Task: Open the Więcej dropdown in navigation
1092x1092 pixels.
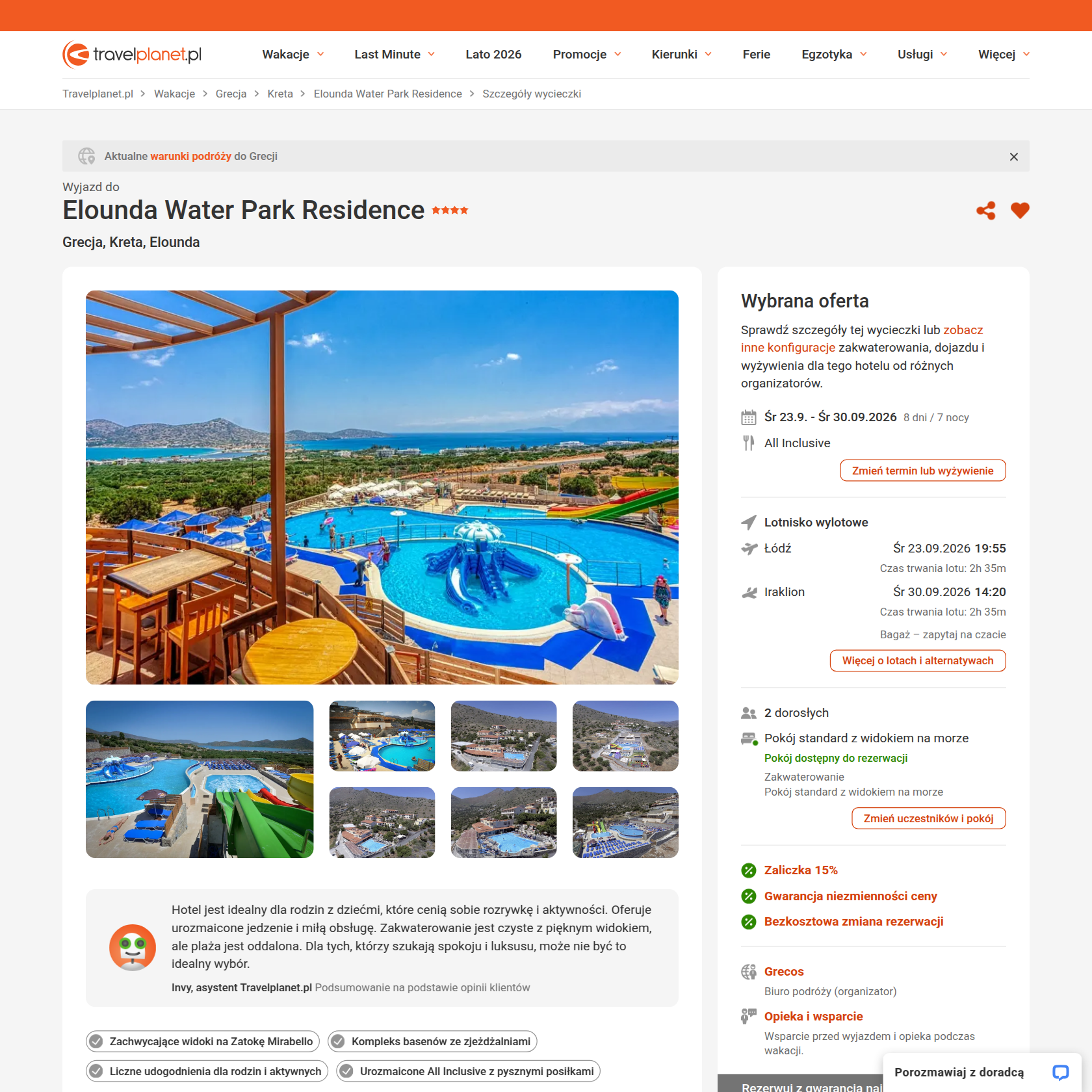Action: click(1004, 55)
